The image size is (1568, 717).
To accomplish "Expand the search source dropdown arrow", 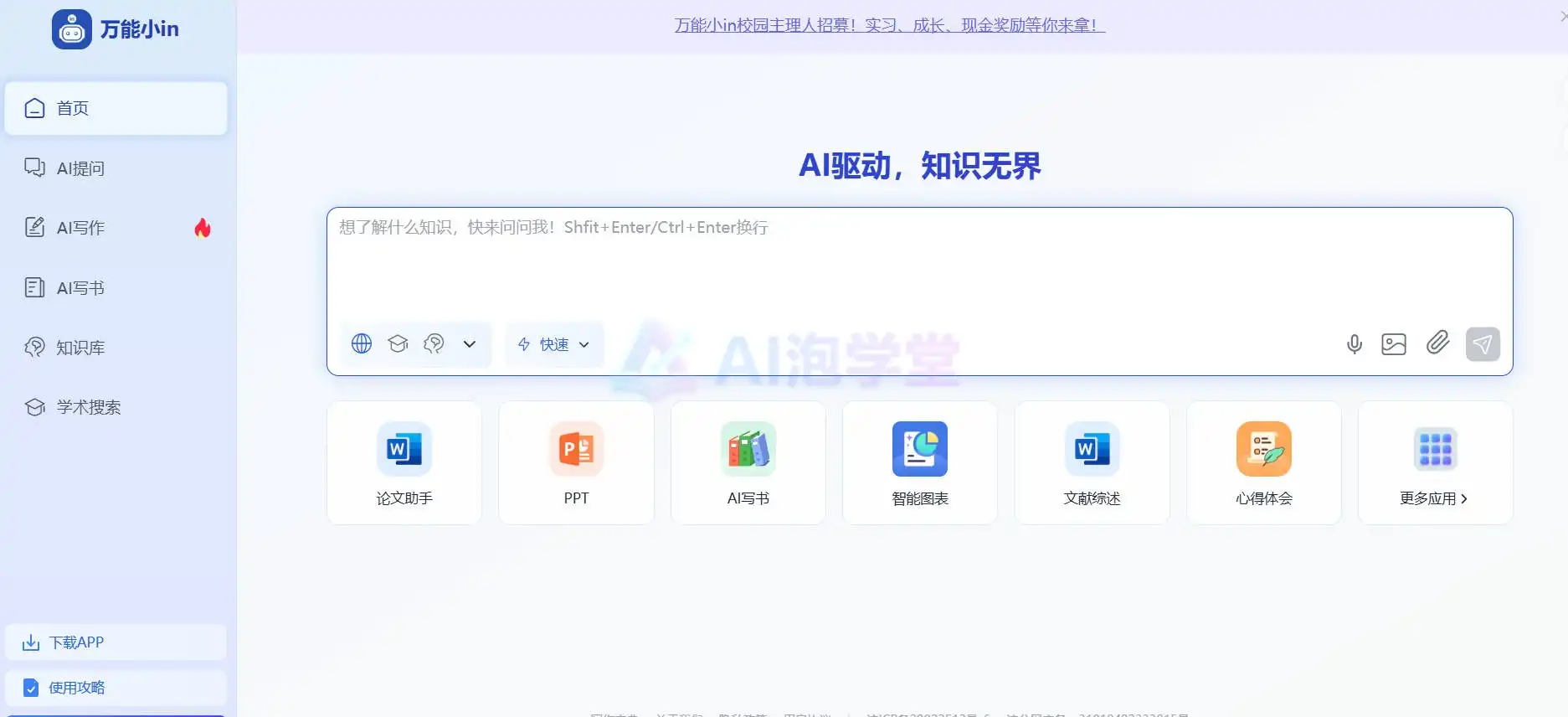I will (x=470, y=344).
